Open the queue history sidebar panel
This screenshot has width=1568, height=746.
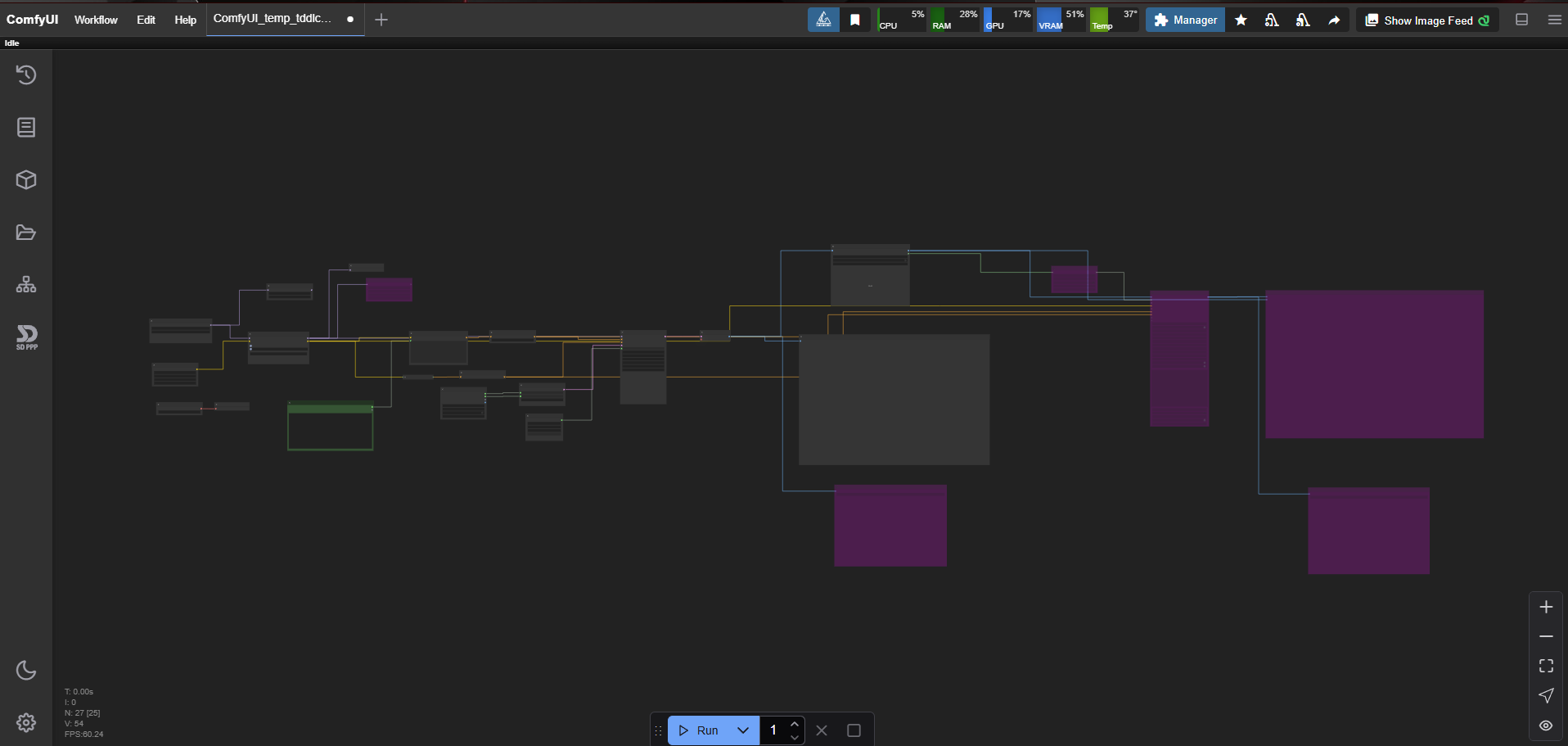(26, 75)
